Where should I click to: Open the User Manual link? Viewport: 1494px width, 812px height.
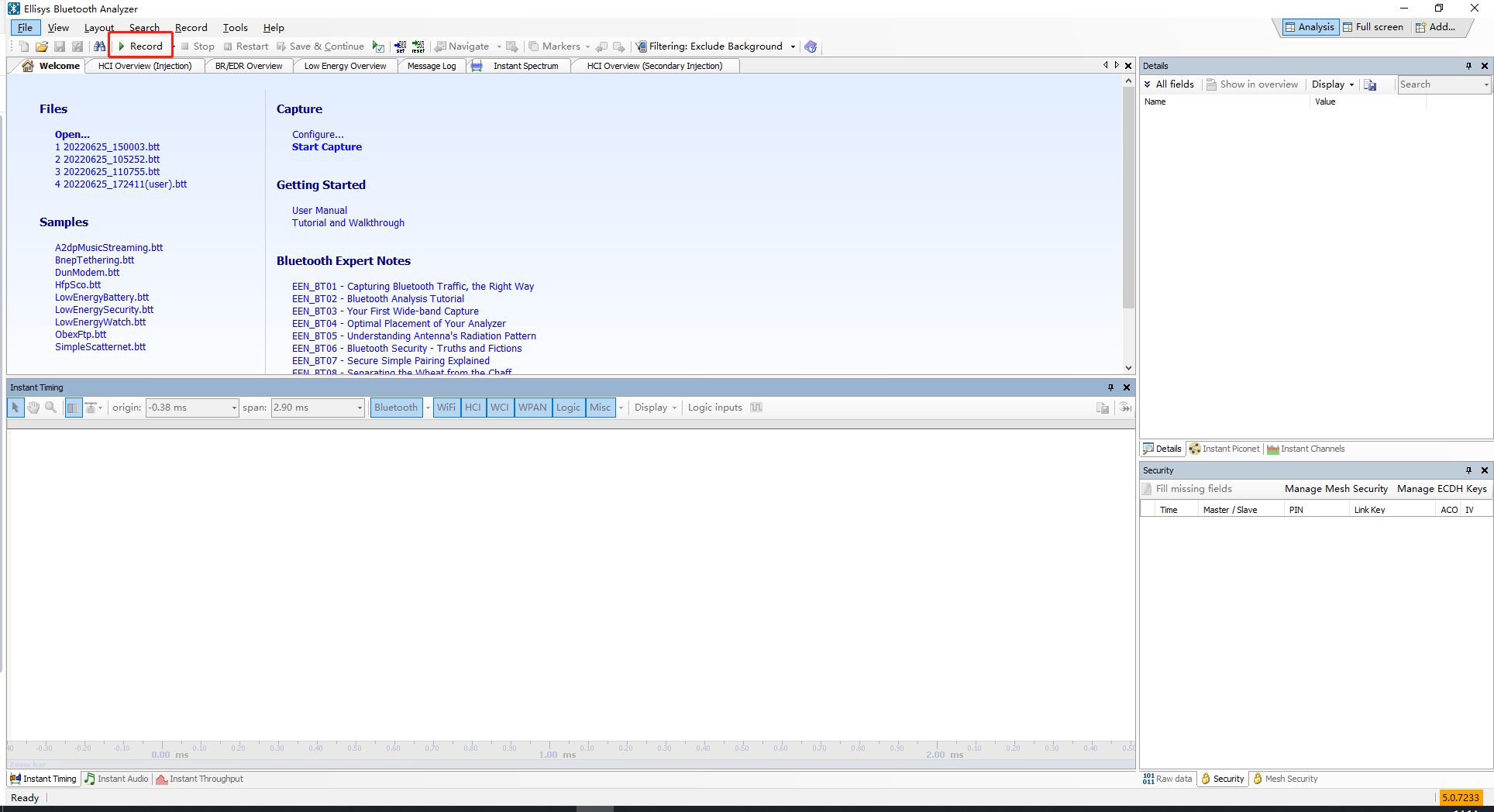coord(319,211)
